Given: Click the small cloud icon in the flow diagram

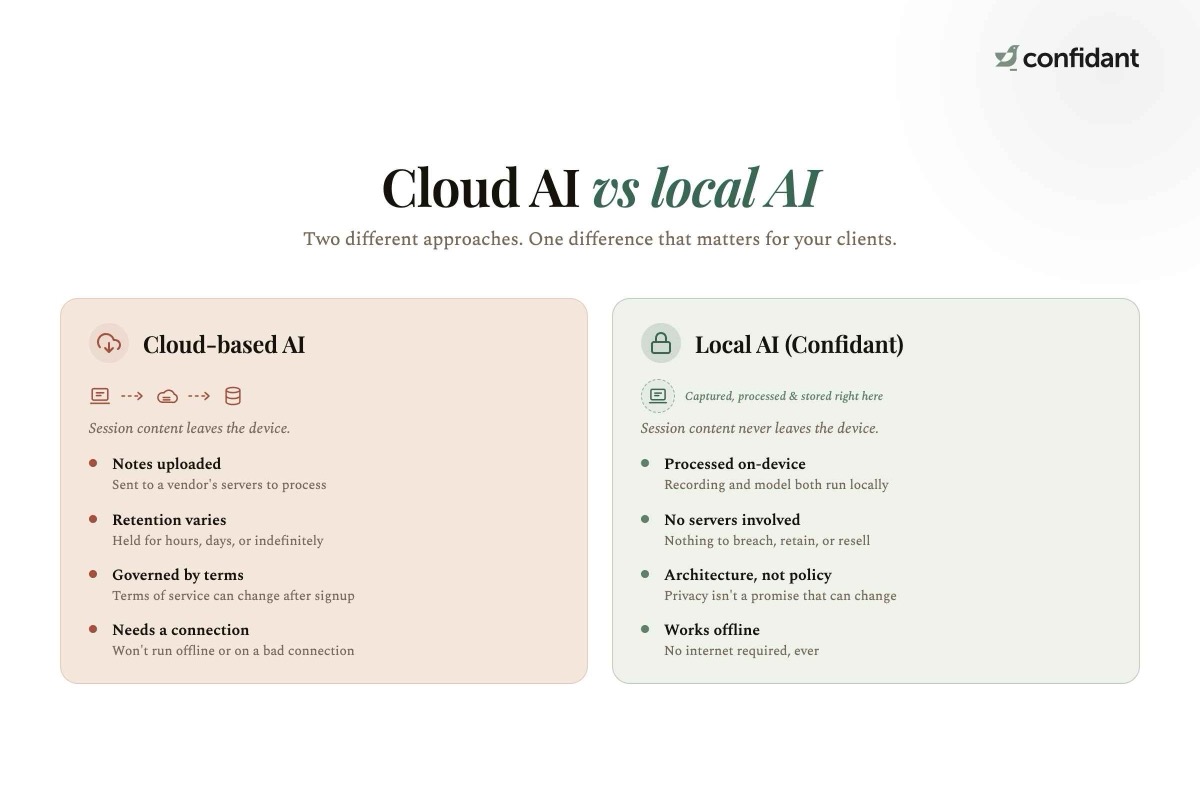Looking at the screenshot, I should coord(167,396).
